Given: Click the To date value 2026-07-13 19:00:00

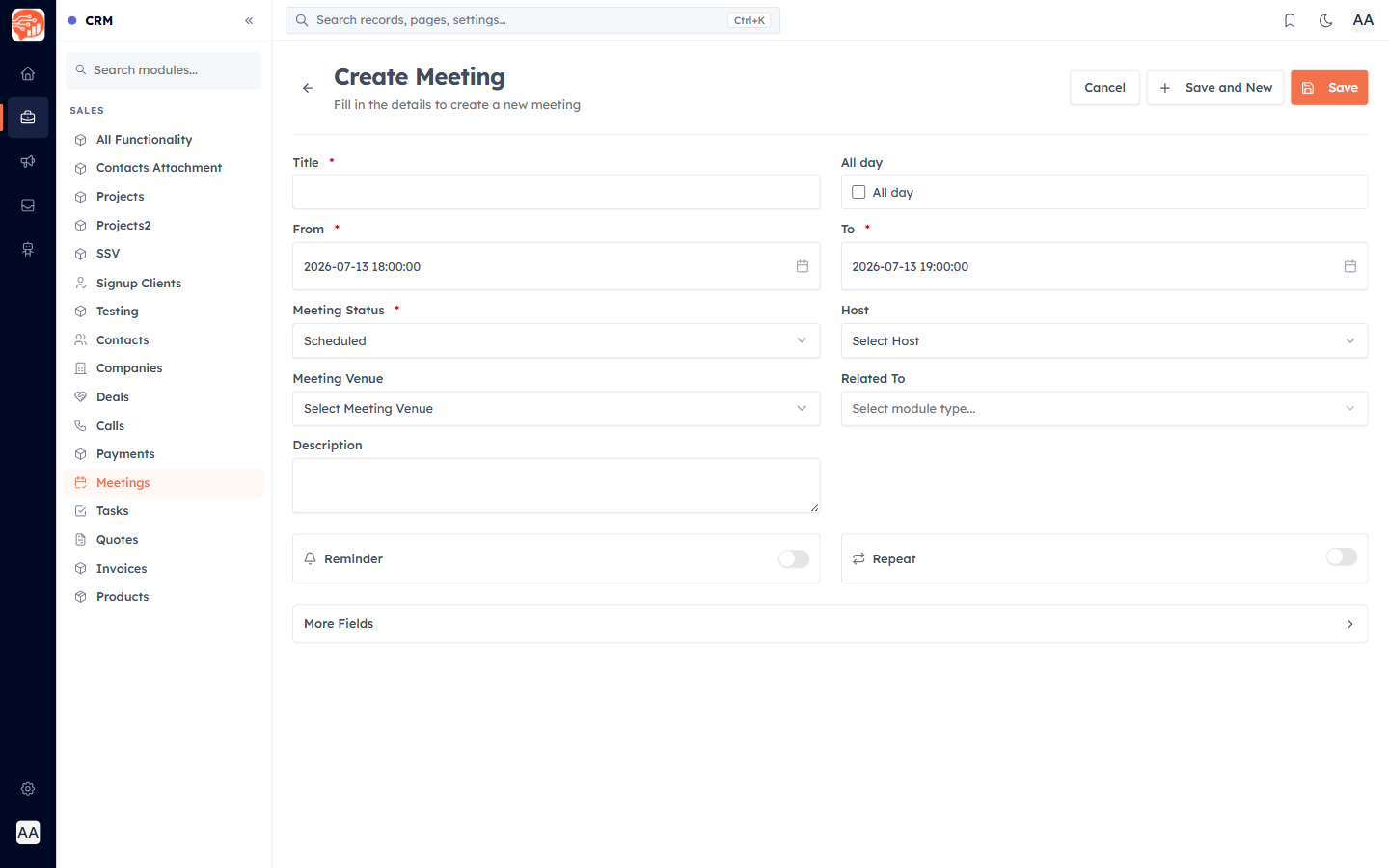Looking at the screenshot, I should tap(911, 267).
